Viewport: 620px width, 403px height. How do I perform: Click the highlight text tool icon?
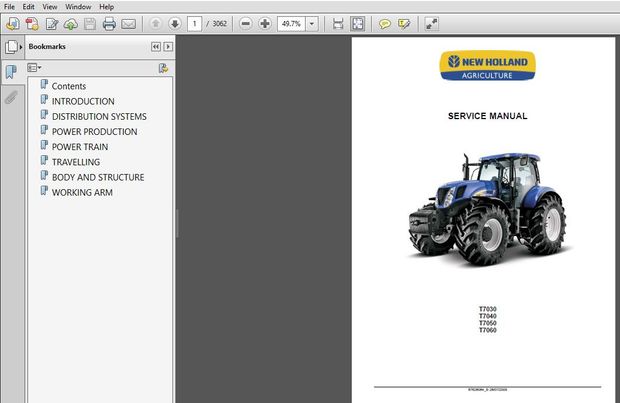click(404, 24)
